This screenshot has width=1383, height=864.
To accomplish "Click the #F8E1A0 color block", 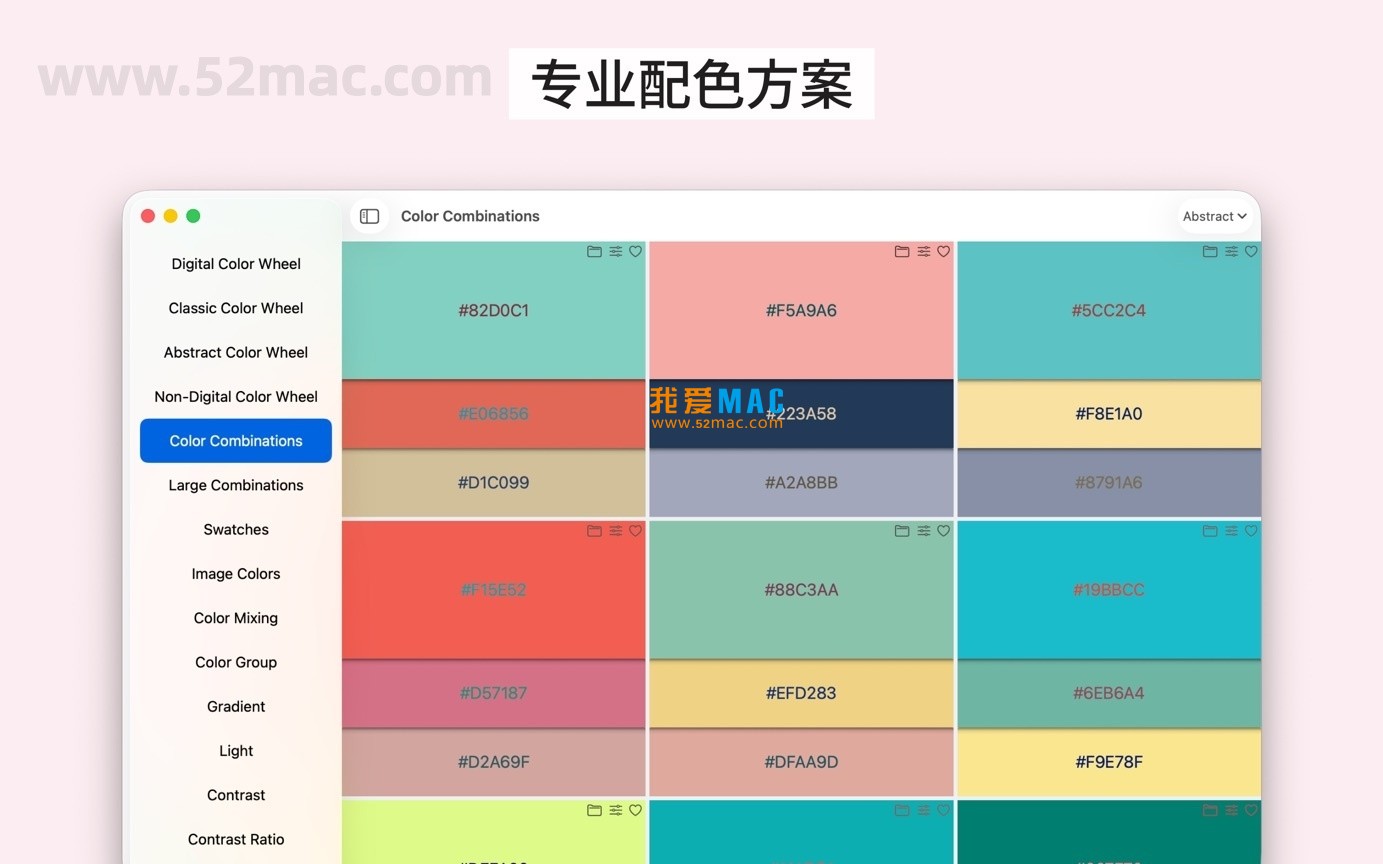I will 1109,413.
